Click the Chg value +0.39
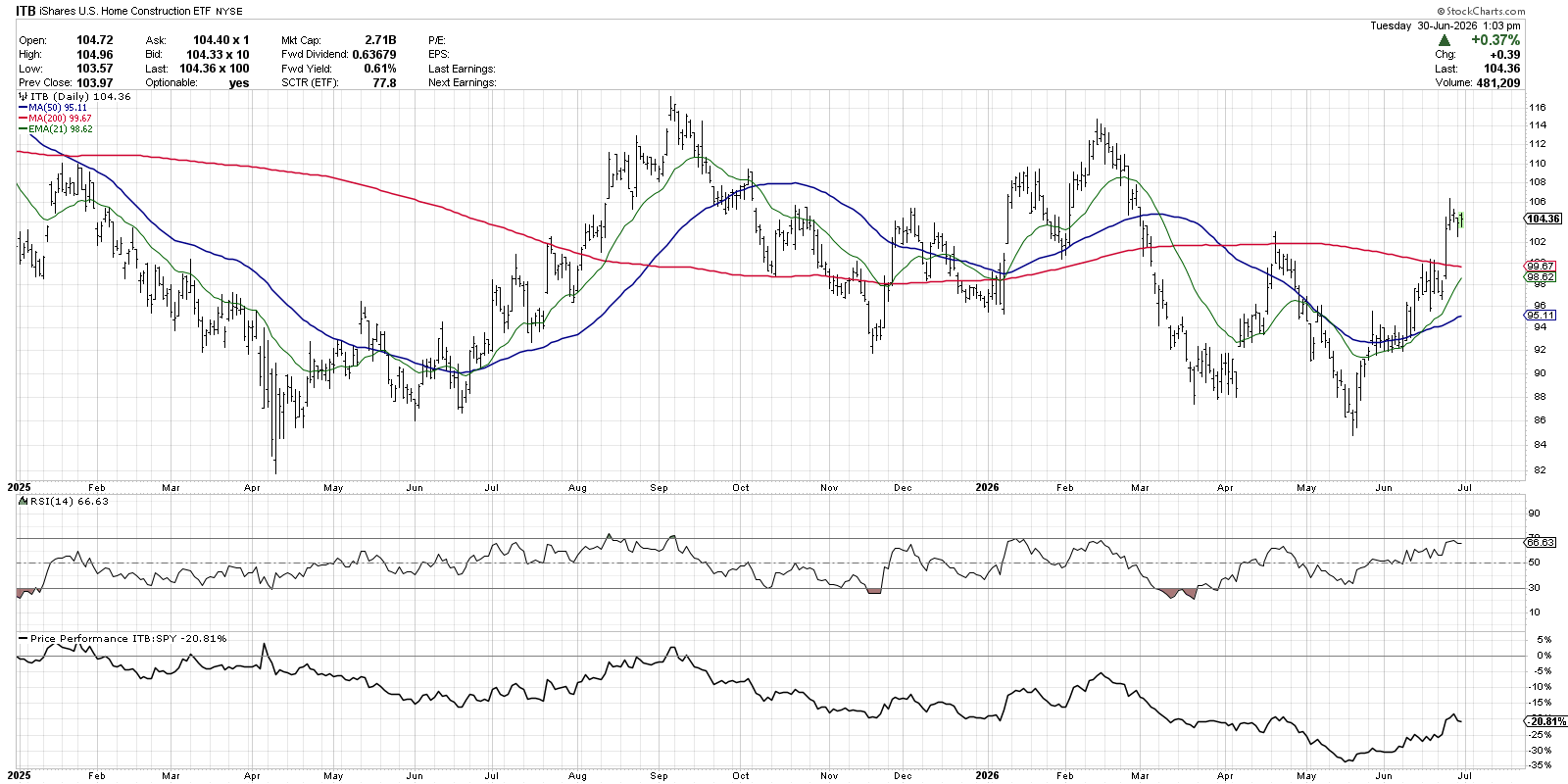This screenshot has width=1568, height=784. point(1505,55)
